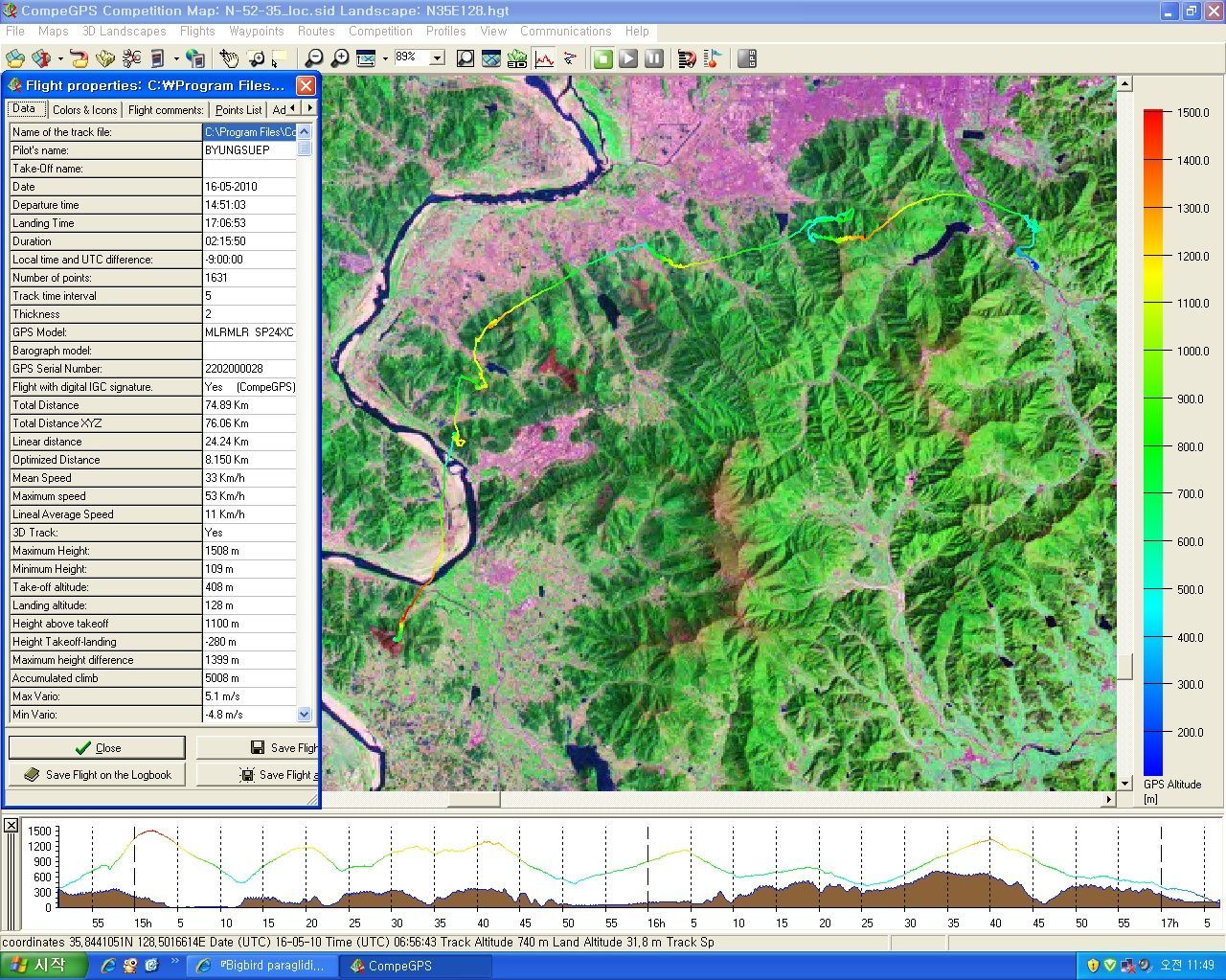Switch to the Points List tab
The image size is (1226, 980).
point(238,110)
